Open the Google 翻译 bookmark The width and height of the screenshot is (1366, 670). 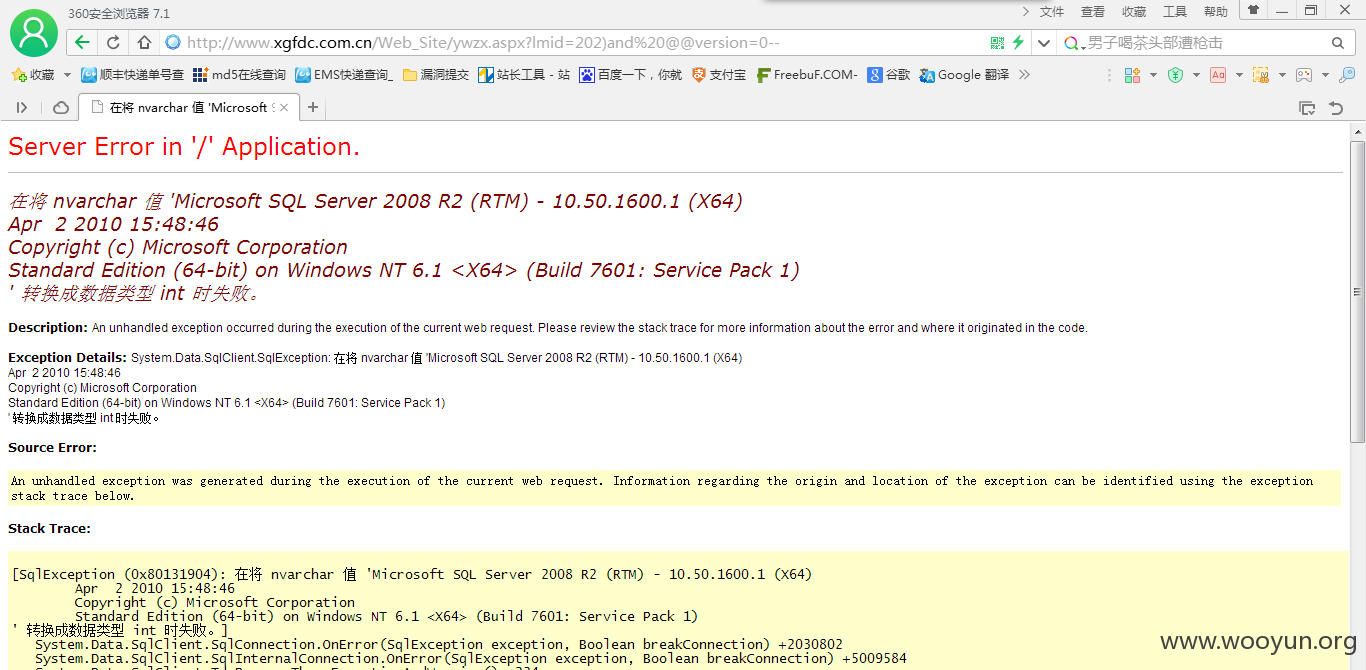(x=965, y=75)
